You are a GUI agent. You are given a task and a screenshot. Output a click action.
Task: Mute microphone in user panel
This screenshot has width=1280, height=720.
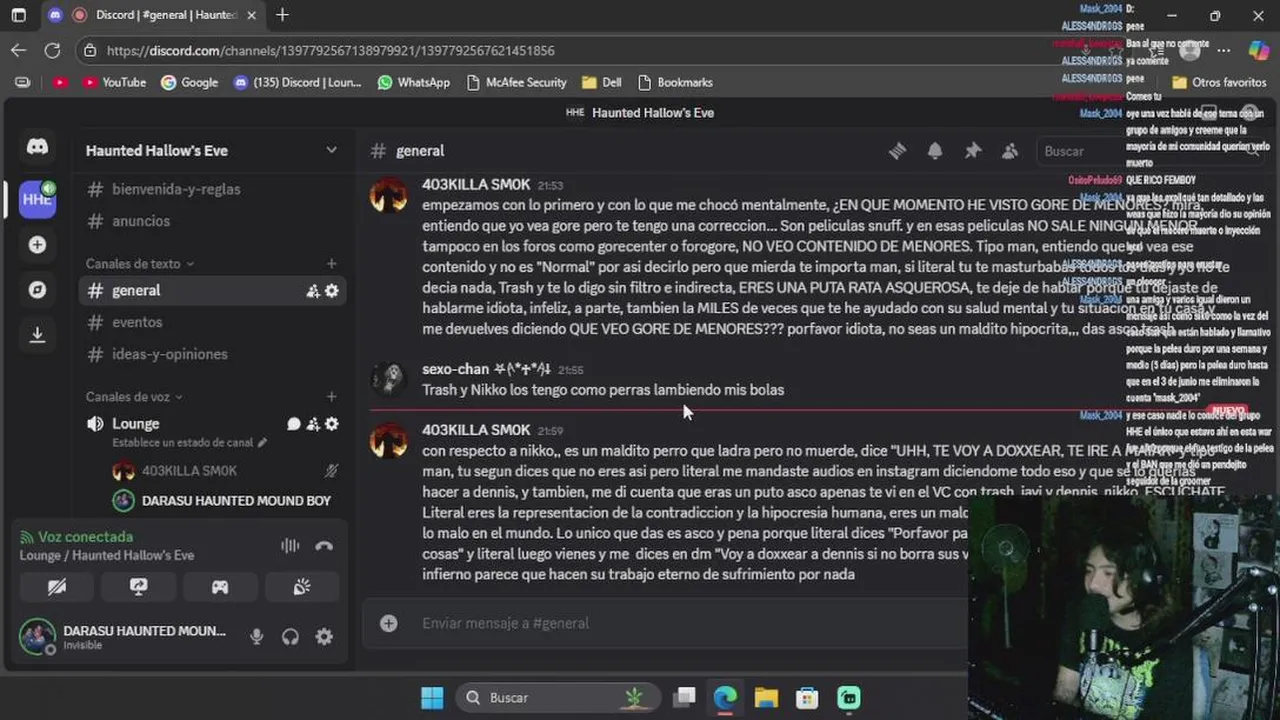click(x=257, y=637)
